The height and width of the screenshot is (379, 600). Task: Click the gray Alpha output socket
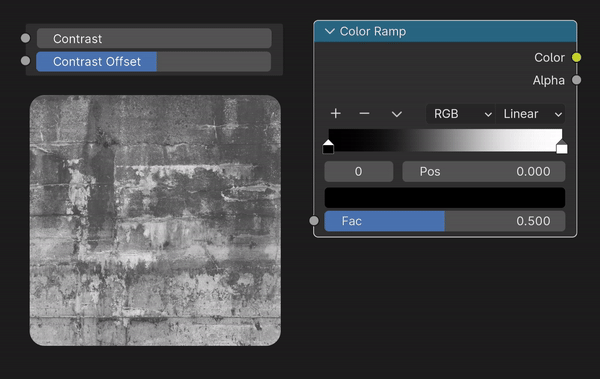pyautogui.click(x=576, y=80)
